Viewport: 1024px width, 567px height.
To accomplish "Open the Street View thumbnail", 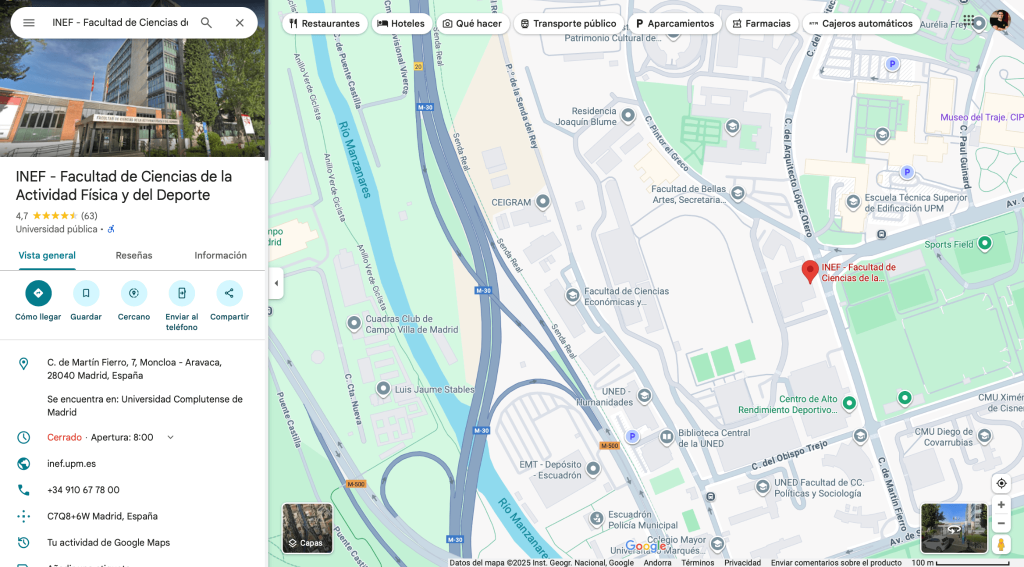I will point(953,528).
